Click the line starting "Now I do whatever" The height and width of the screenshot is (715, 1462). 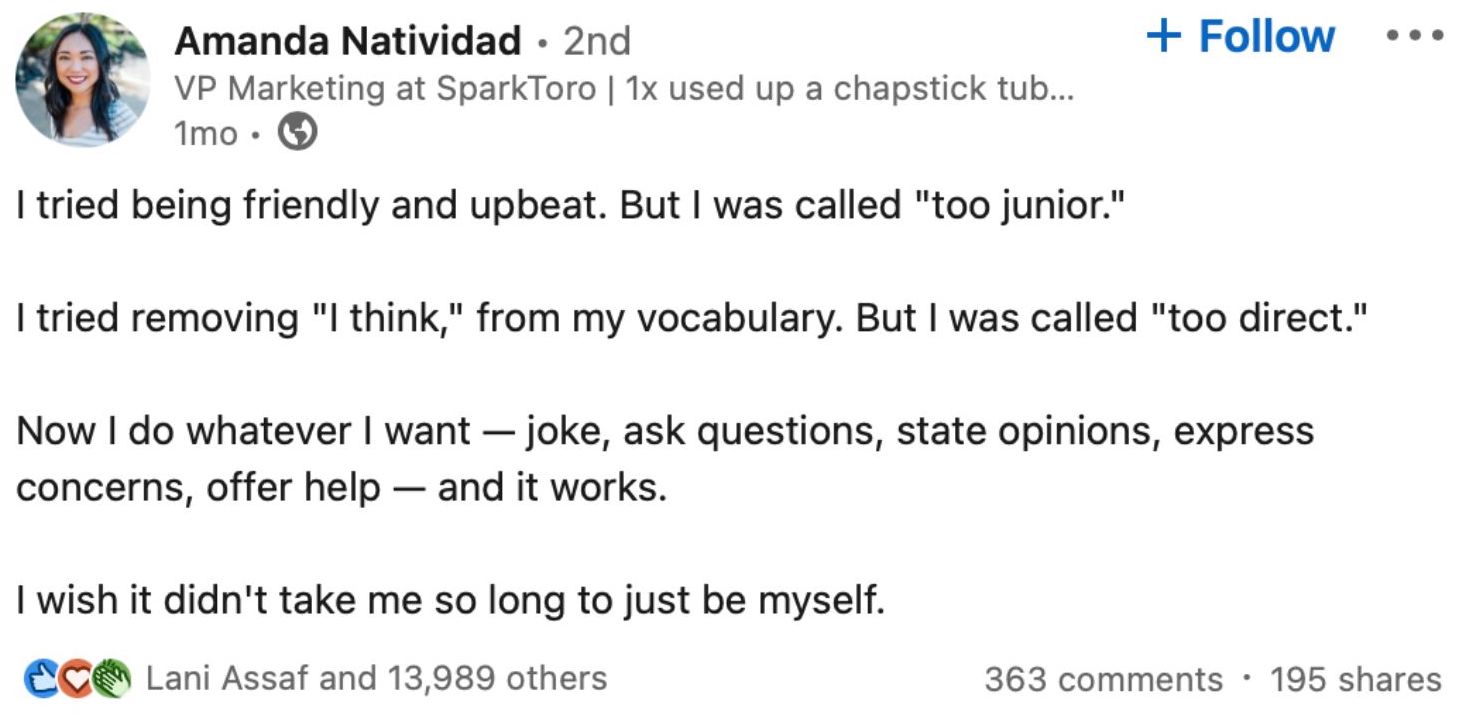pos(665,431)
